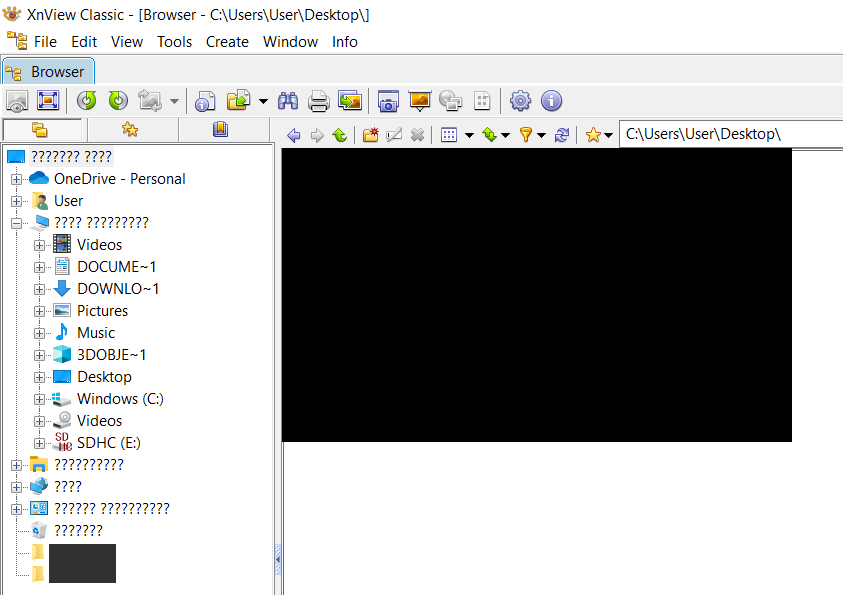Start the slideshow tool
The height and width of the screenshot is (595, 843).
coord(419,101)
